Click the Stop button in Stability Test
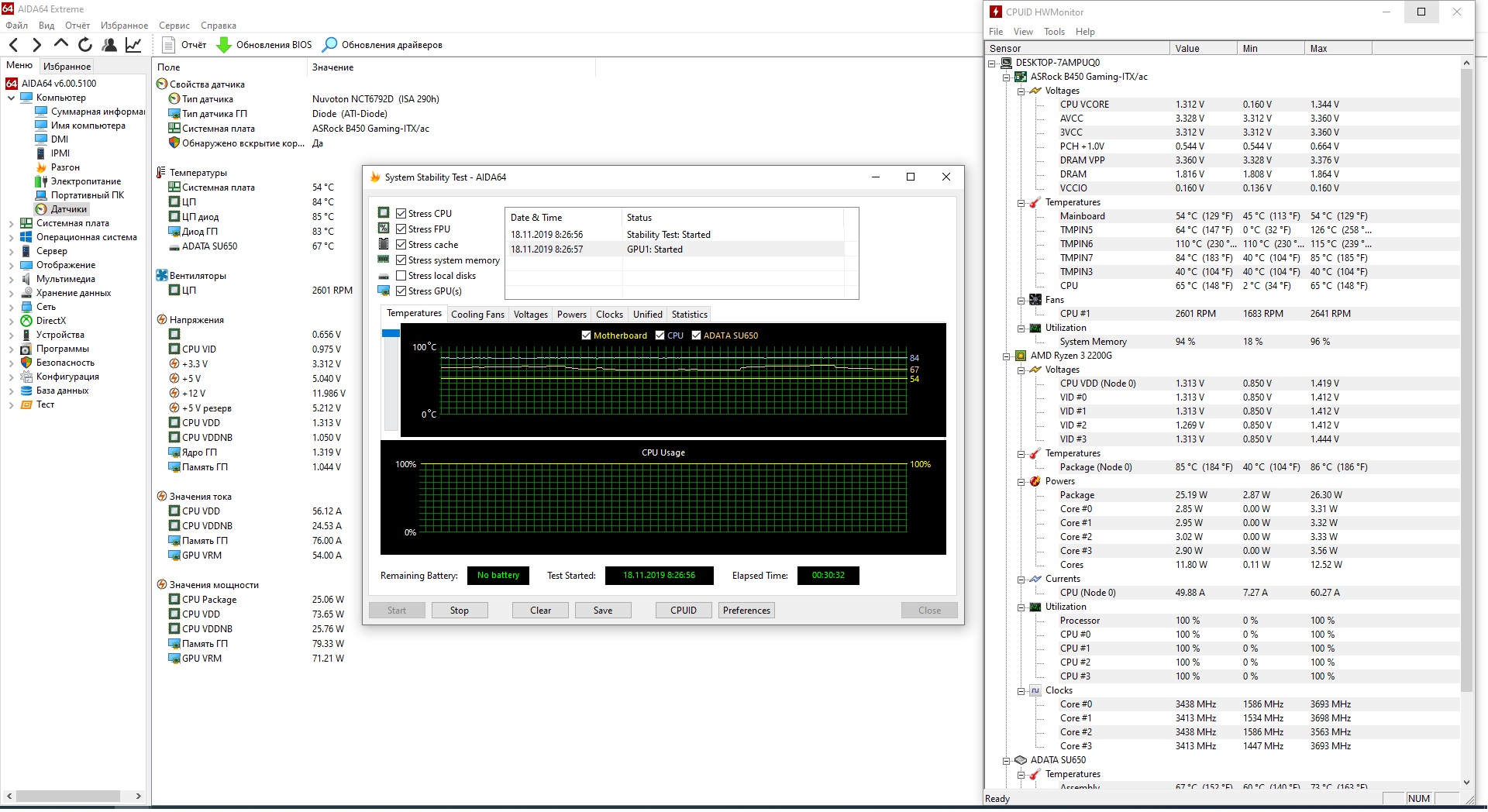The height and width of the screenshot is (812, 1488). [x=460, y=611]
